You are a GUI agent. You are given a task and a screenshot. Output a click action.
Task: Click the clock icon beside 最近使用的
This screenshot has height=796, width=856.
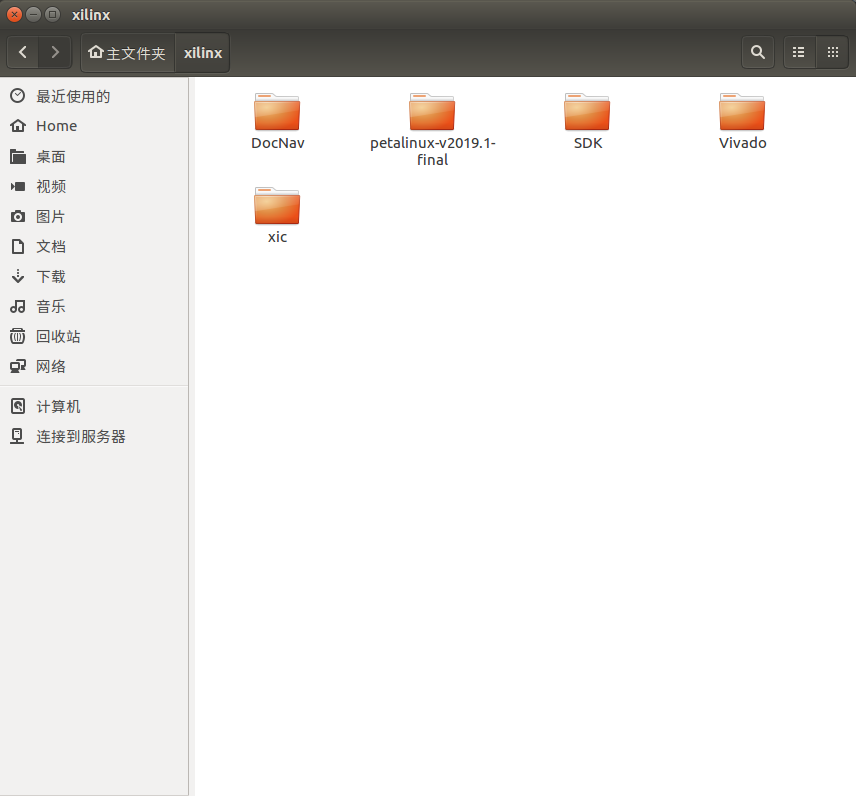point(17,96)
